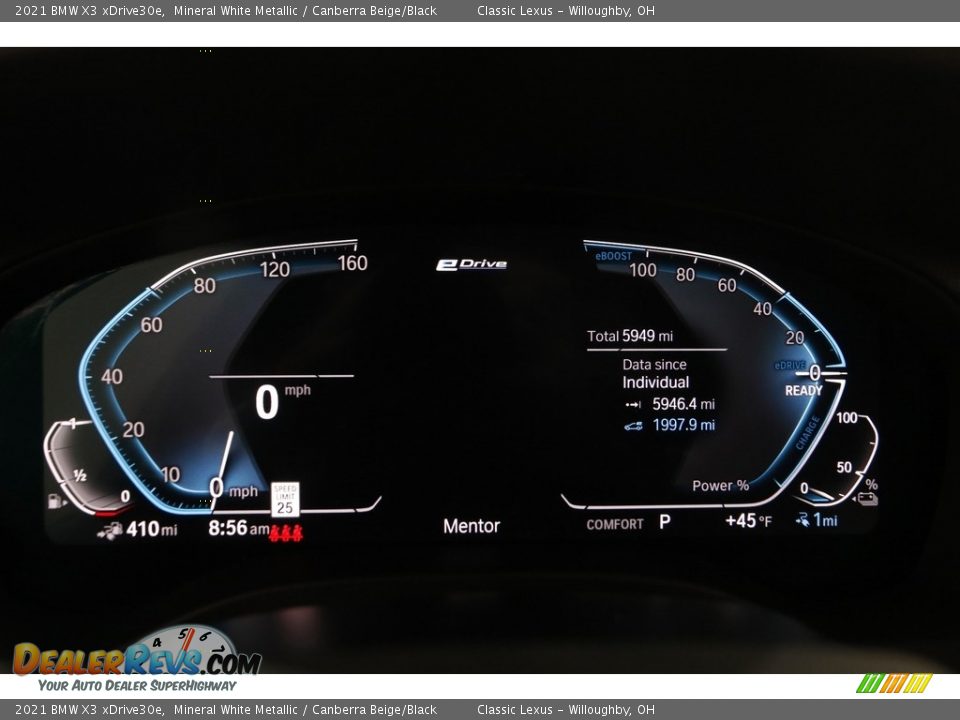
Task: Click the 80 mark on speedometer
Action: (204, 285)
